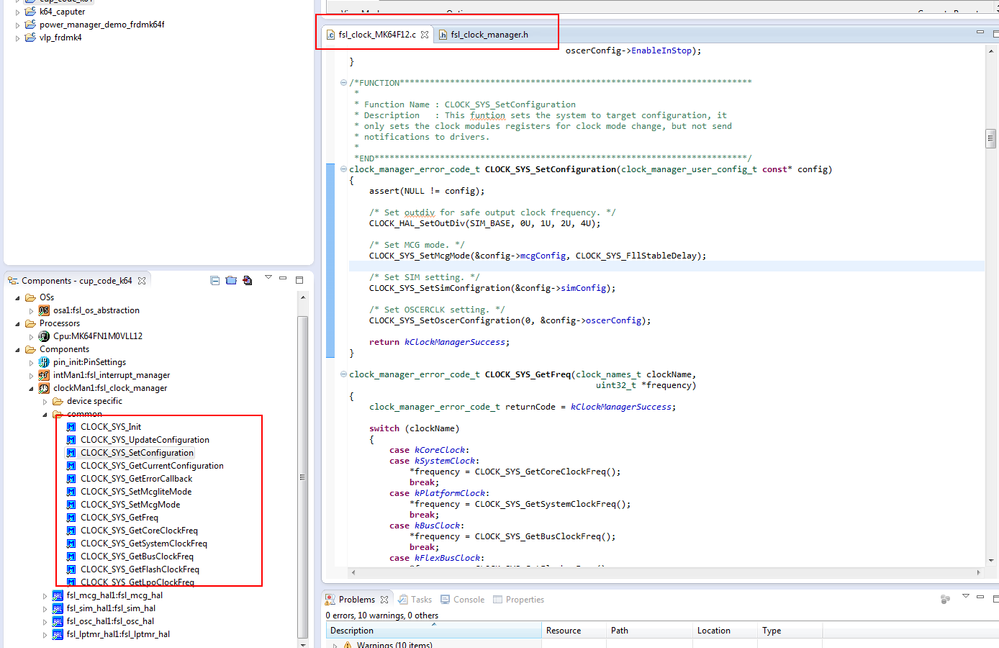999x648 pixels.
Task: Fold the CLOCK_SYS_GetFreq function
Action: pyautogui.click(x=343, y=375)
